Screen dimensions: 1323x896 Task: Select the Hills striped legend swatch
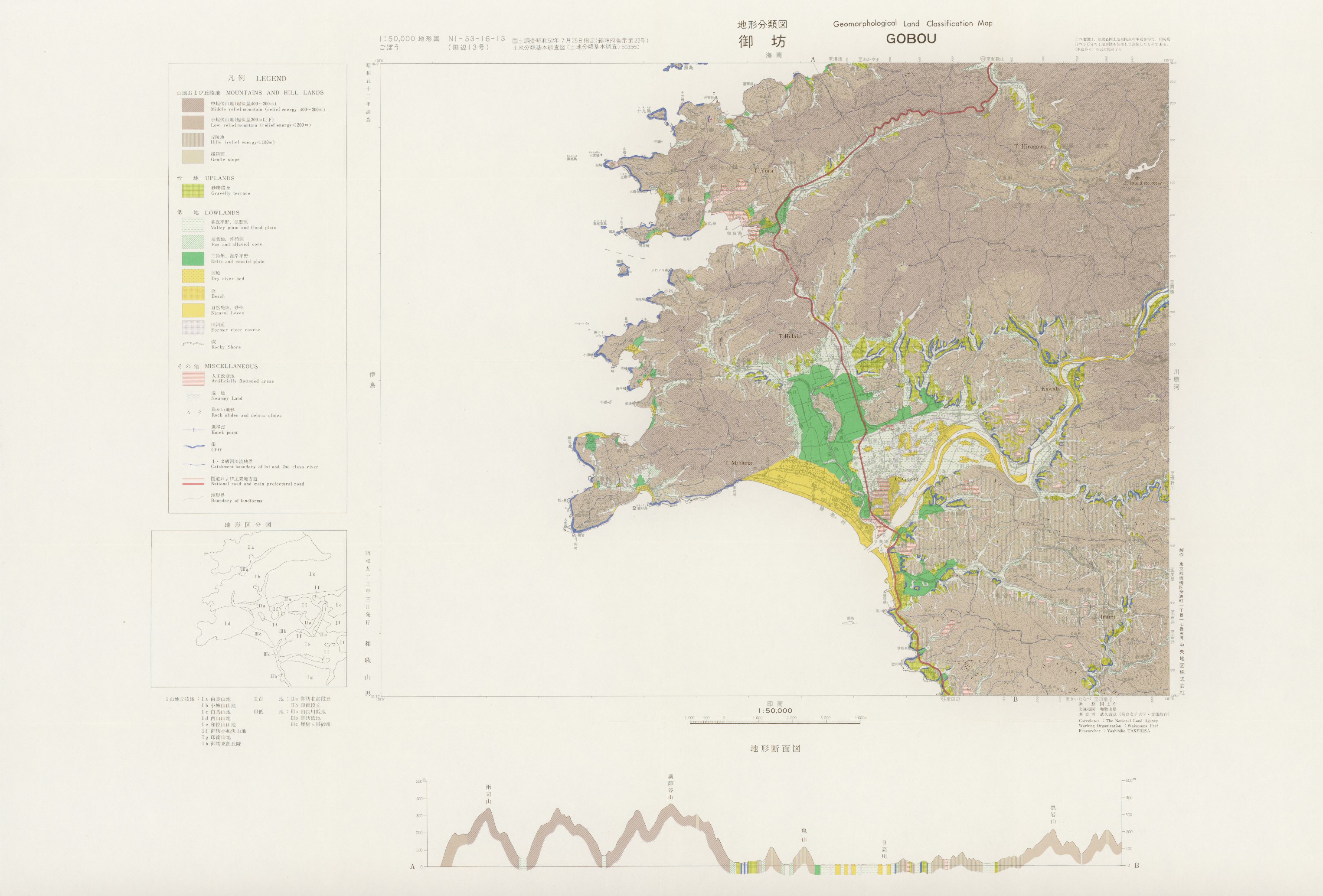tap(193, 140)
